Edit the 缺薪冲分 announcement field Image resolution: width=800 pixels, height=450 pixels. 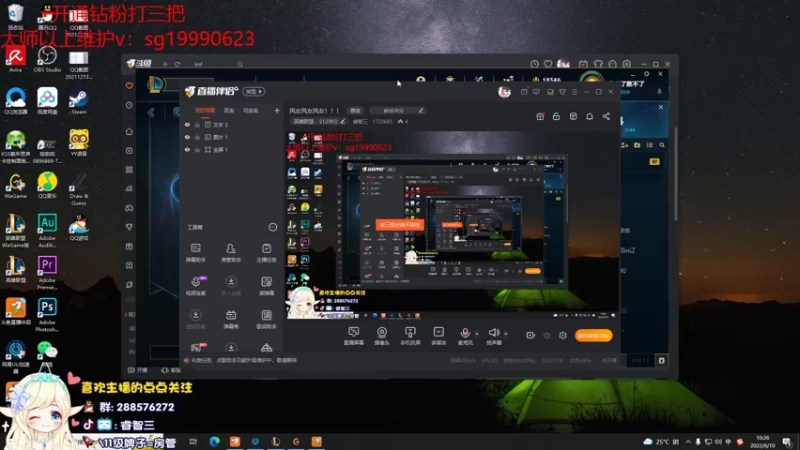tap(397, 111)
